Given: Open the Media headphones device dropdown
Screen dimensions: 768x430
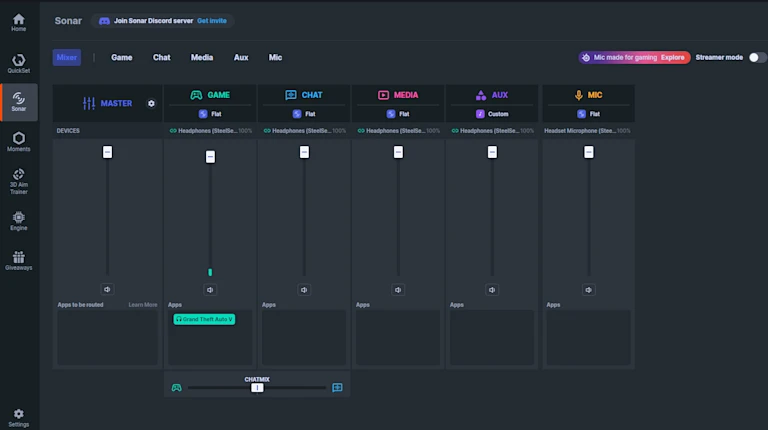Looking at the screenshot, I should [x=398, y=131].
